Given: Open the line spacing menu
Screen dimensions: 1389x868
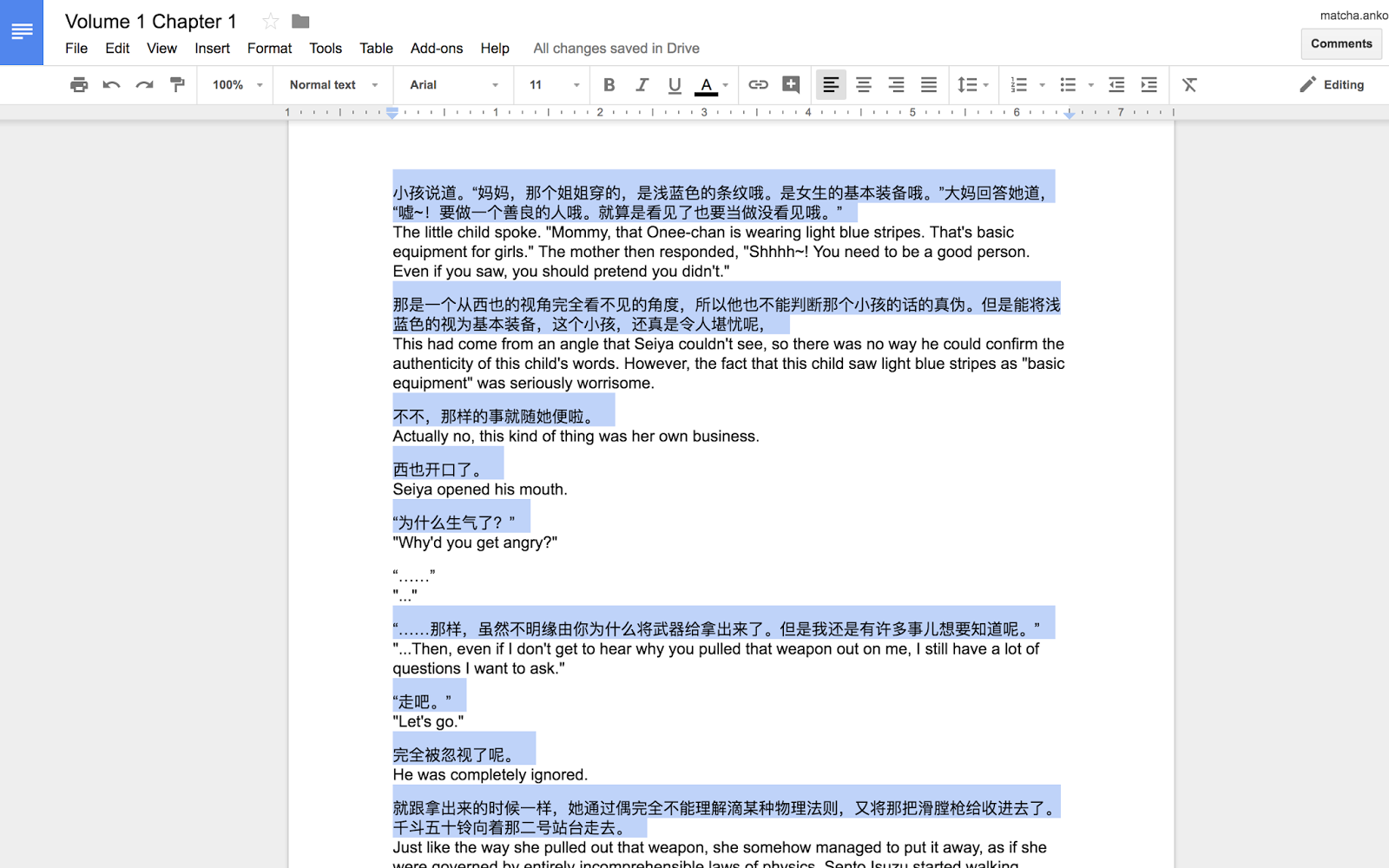Looking at the screenshot, I should click(972, 84).
